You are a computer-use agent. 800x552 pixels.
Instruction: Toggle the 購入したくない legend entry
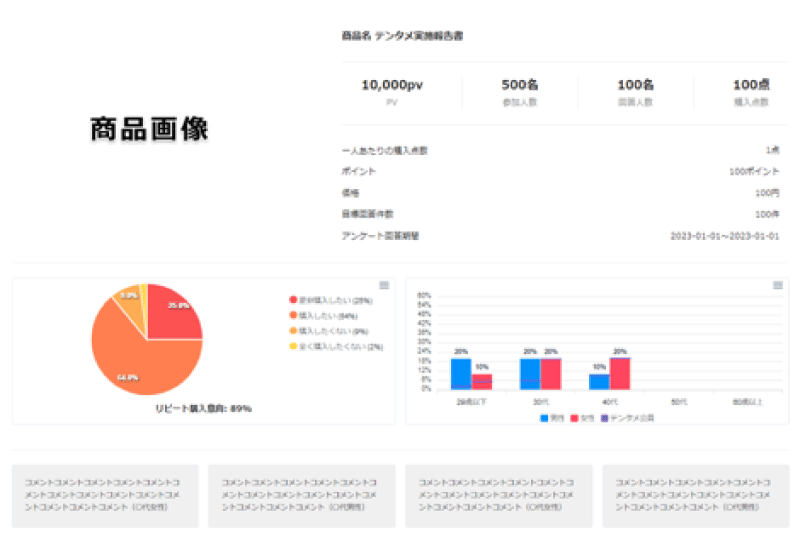326,331
